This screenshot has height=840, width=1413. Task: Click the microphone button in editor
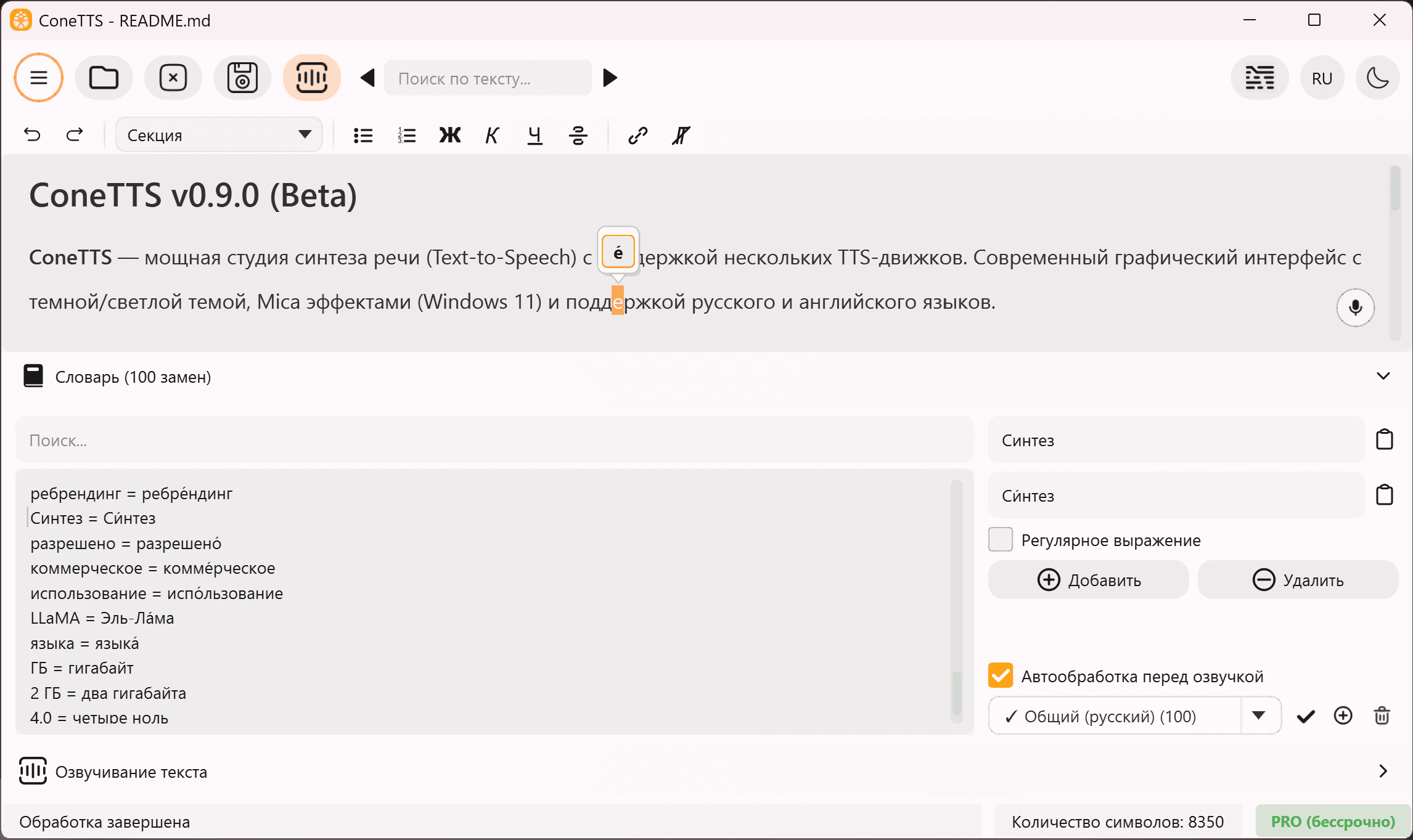1355,307
